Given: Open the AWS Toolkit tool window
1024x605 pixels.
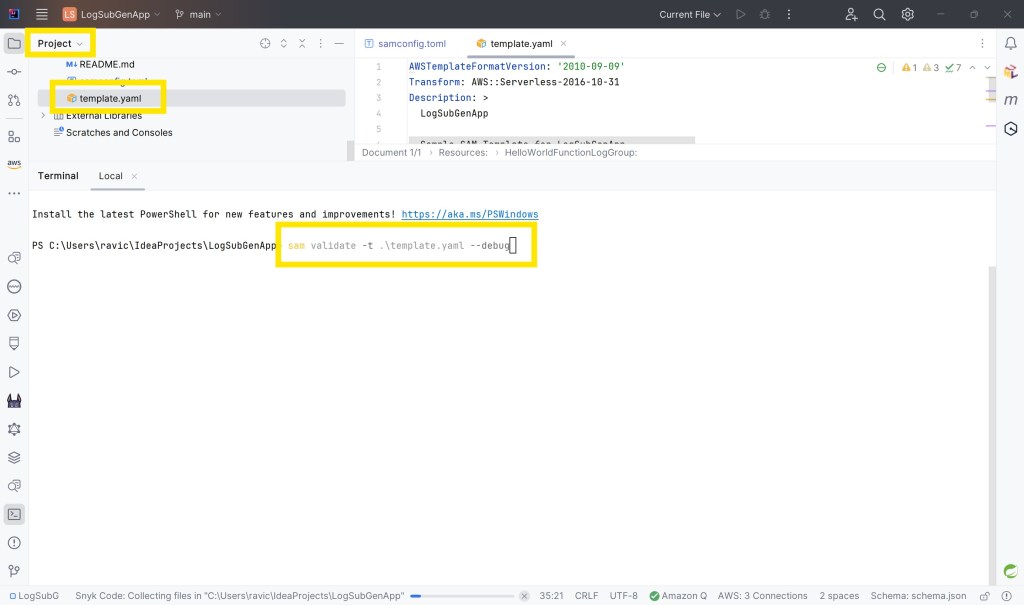Looking at the screenshot, I should tap(14, 164).
